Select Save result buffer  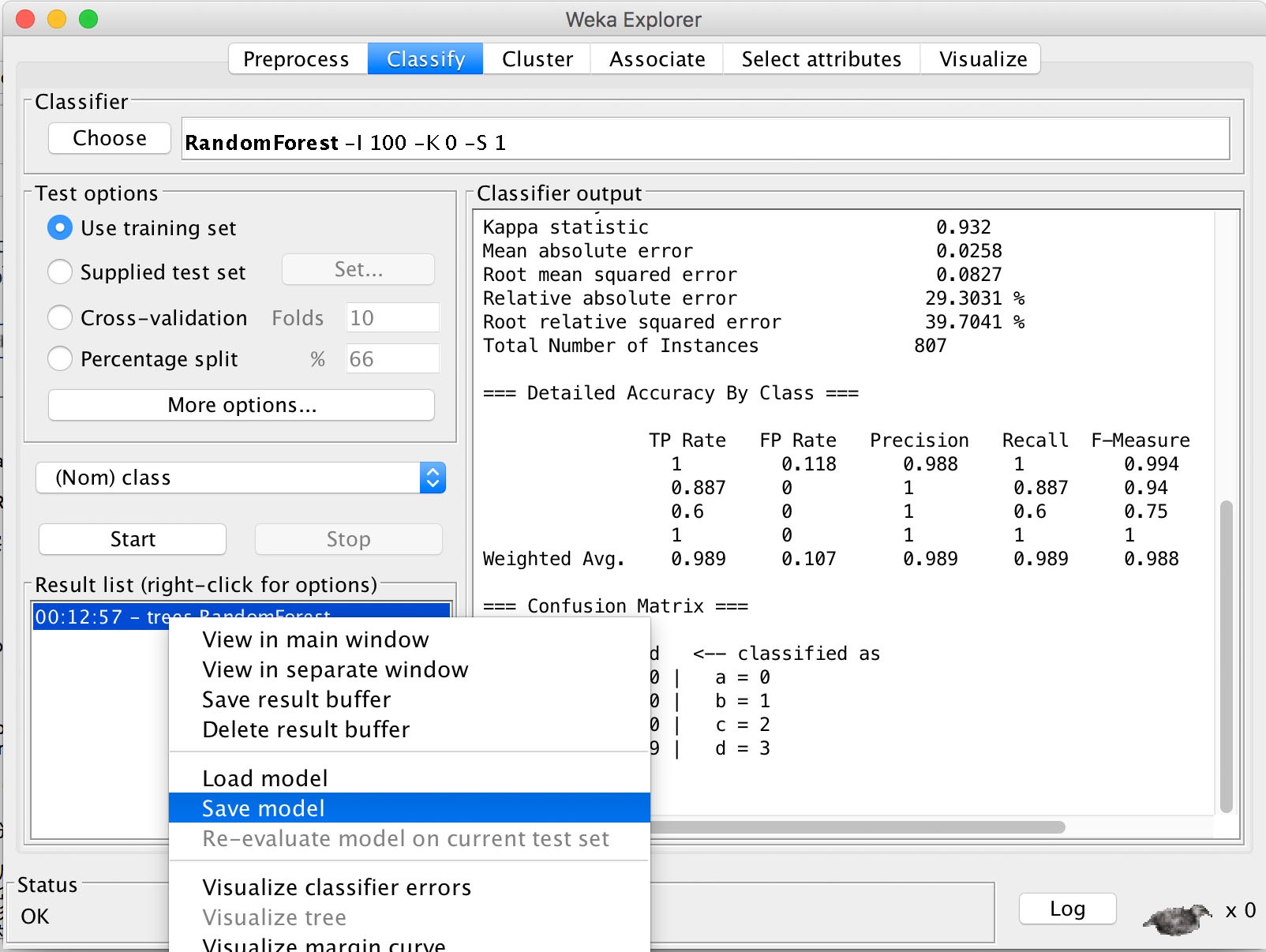tap(410, 699)
